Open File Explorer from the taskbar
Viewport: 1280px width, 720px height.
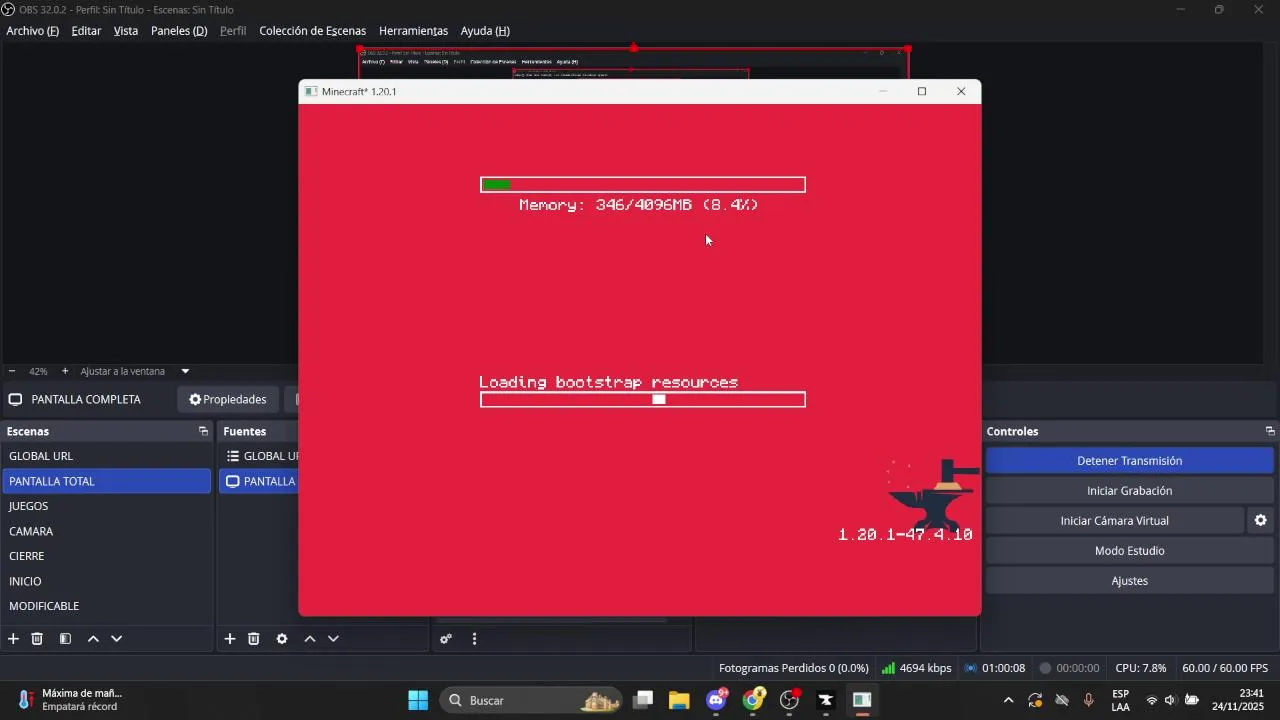(x=679, y=700)
